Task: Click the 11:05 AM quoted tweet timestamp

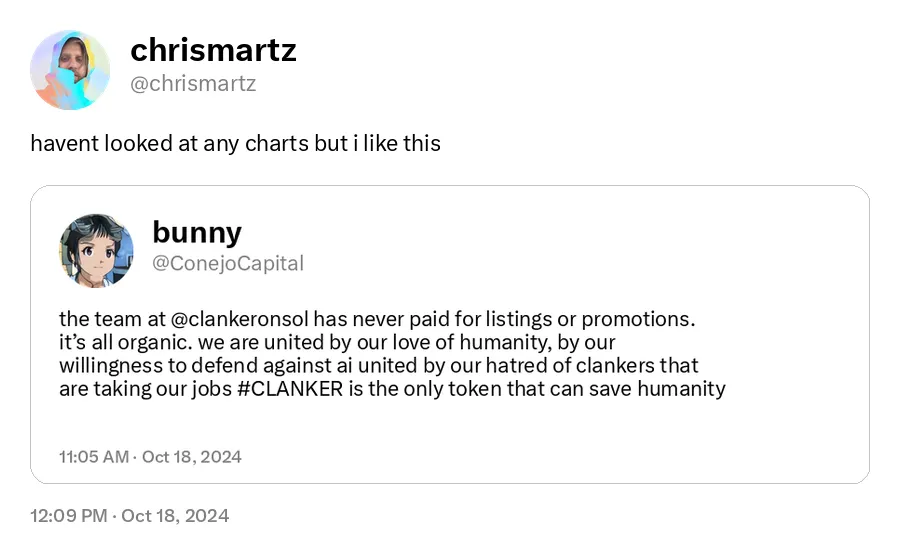Action: click(94, 457)
